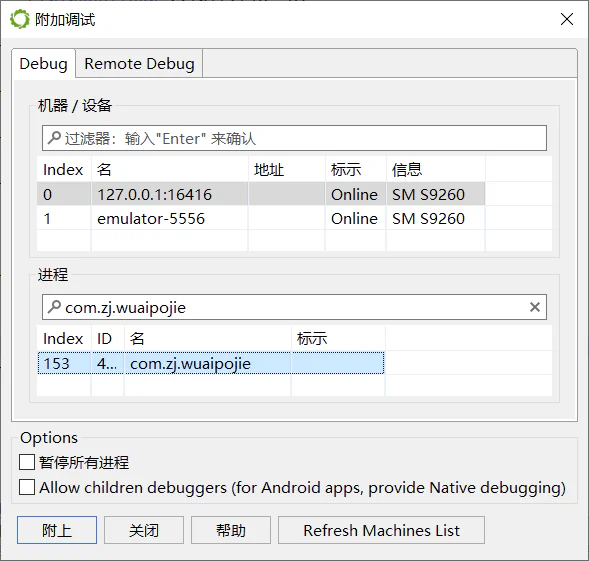Click the 标示 header in the process table
The width and height of the screenshot is (589, 561).
coord(338,339)
